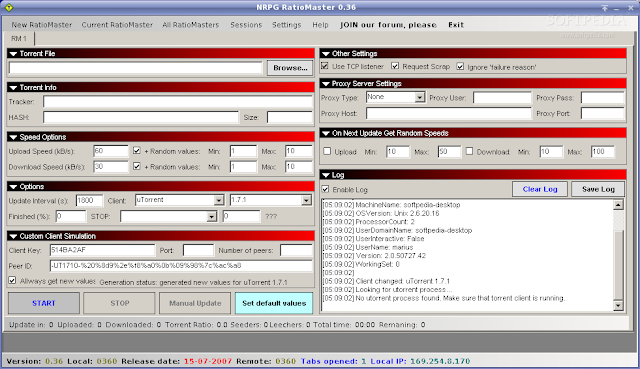640x369 pixels.
Task: Collapse the Options section triangle
Action: coord(13,187)
